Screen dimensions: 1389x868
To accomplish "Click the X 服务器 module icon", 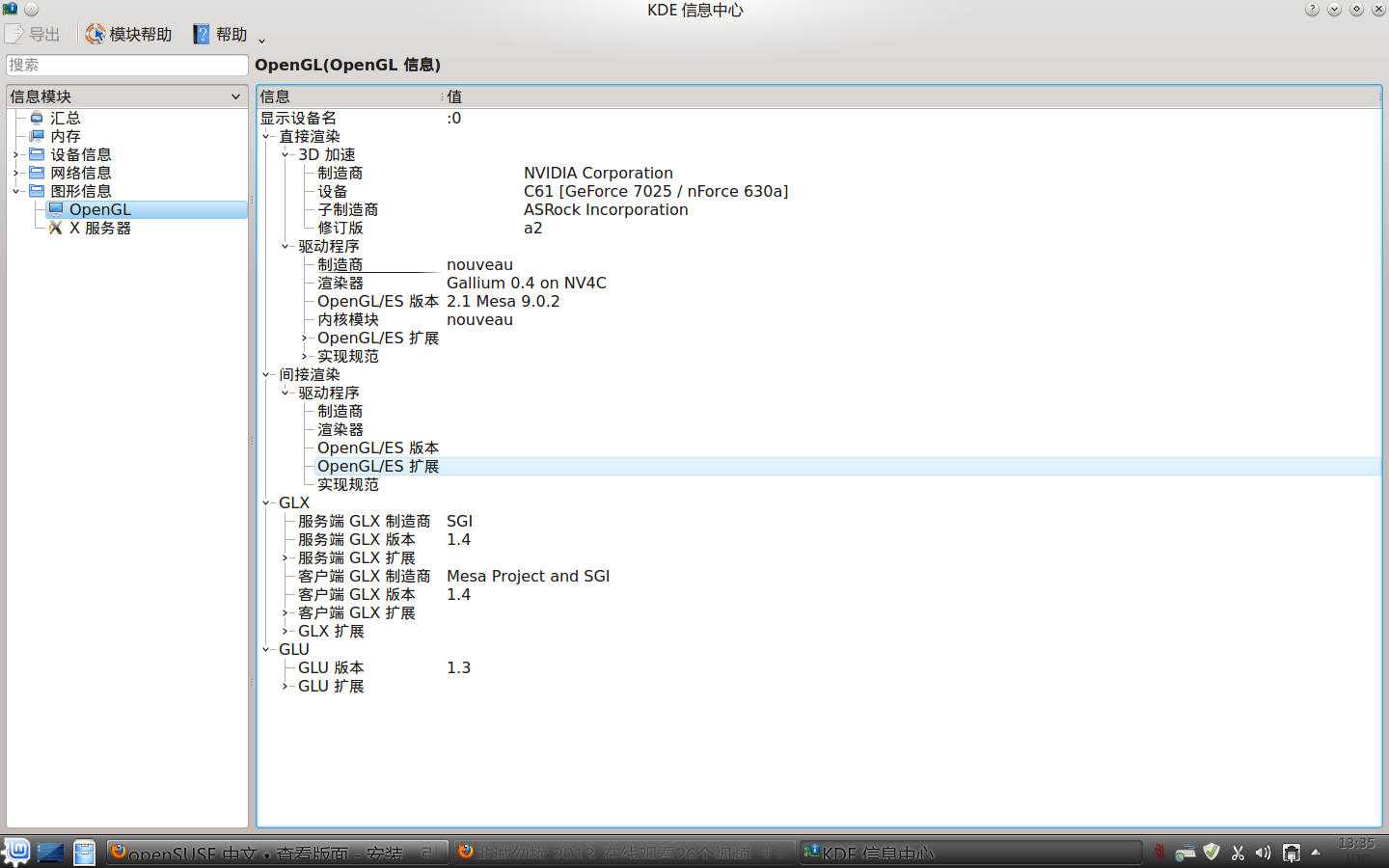I will [x=56, y=228].
